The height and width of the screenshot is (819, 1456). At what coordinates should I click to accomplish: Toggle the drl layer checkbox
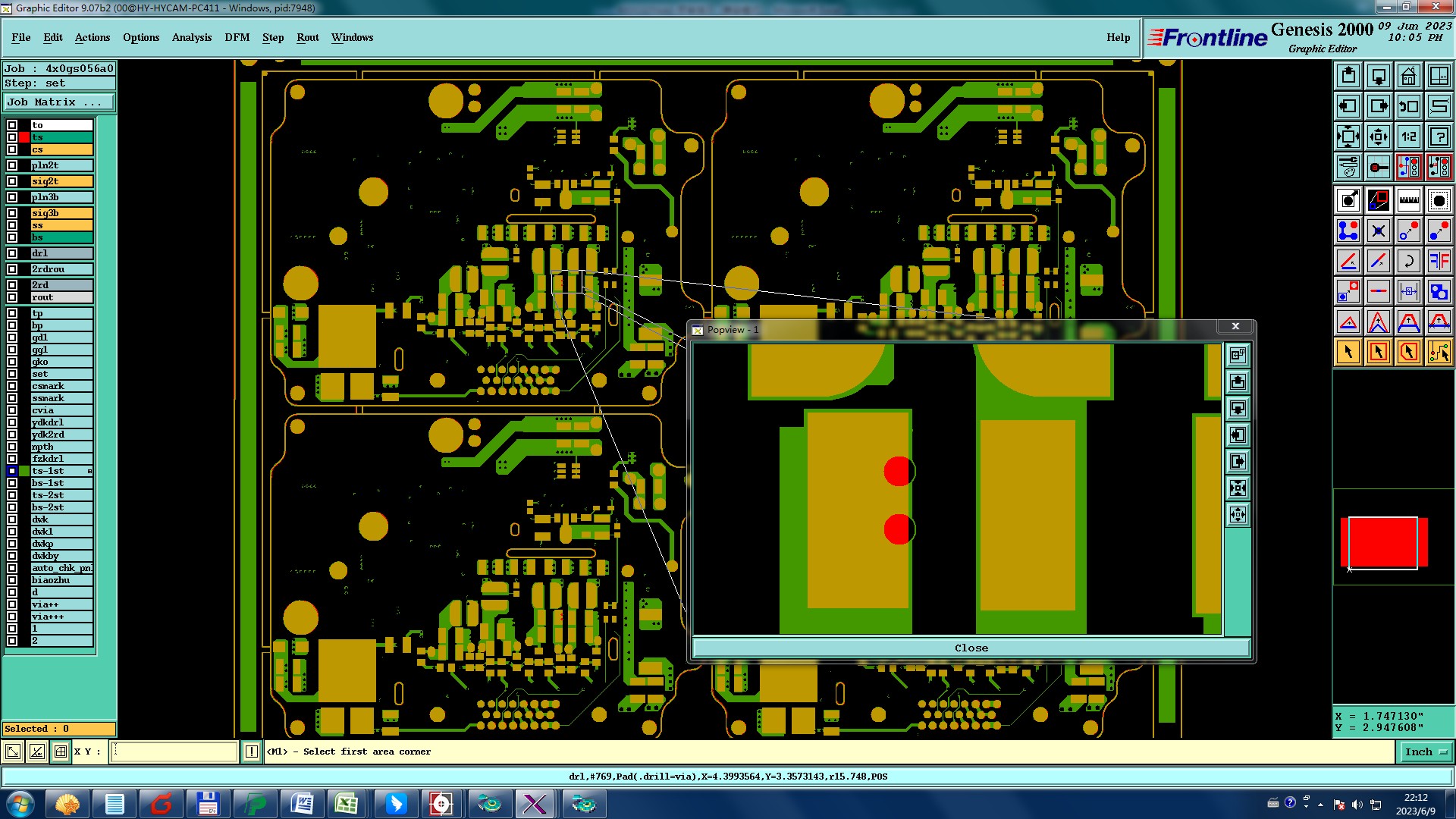12,253
